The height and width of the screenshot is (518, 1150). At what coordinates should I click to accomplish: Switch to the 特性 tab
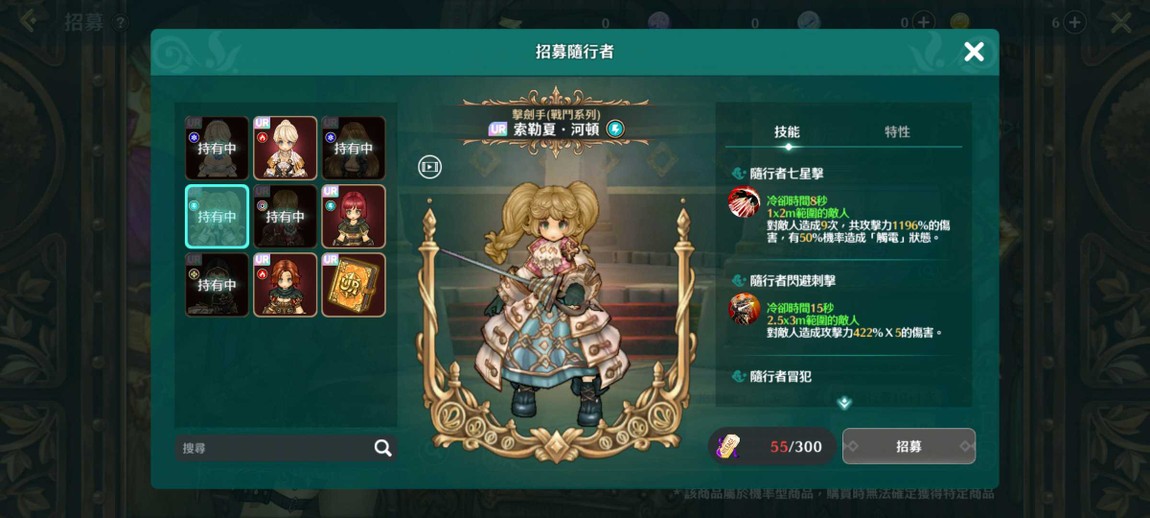pyautogui.click(x=897, y=132)
